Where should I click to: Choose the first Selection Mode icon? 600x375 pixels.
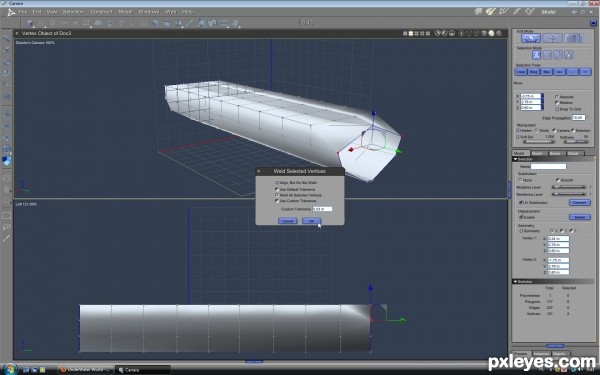click(536, 55)
